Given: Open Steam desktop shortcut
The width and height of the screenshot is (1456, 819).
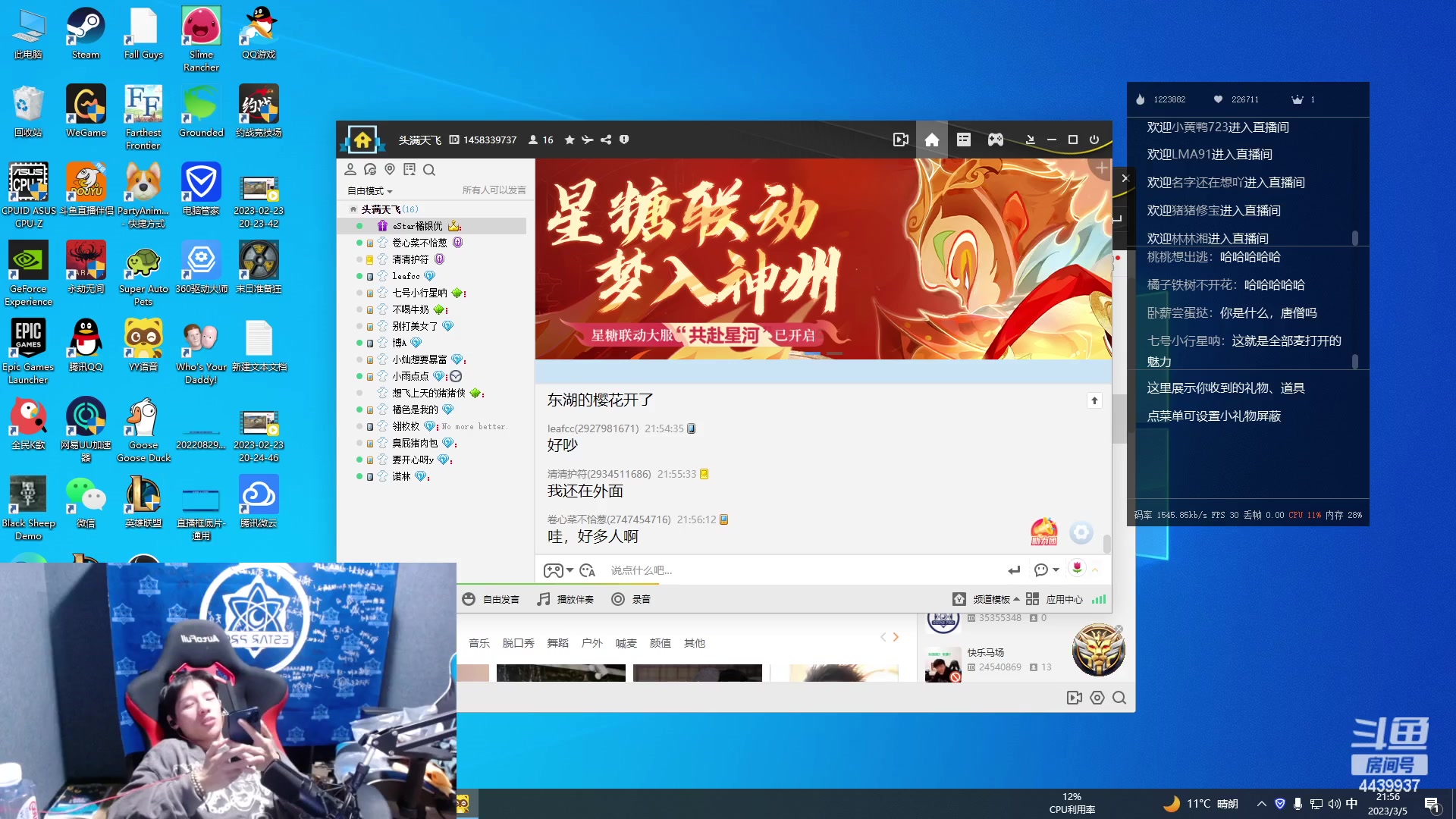Looking at the screenshot, I should tap(86, 33).
